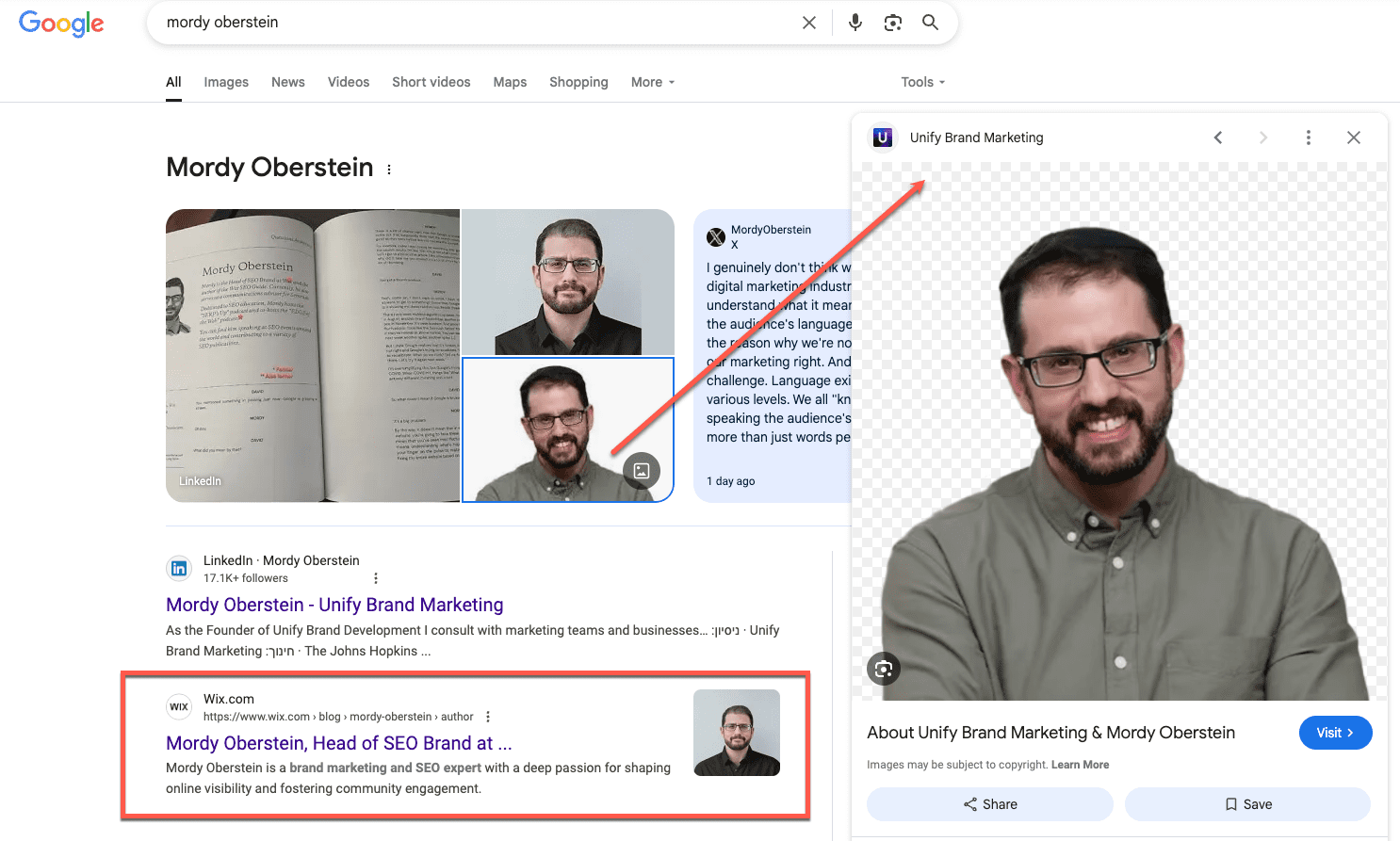Screen dimensions: 1400x841
Task: Click the 17.1K+ followers text
Action: pyautogui.click(x=246, y=578)
